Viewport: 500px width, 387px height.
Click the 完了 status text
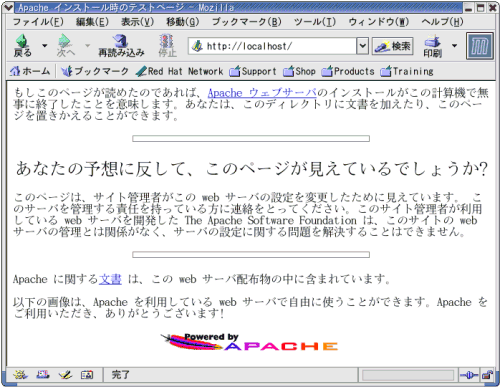[121, 375]
